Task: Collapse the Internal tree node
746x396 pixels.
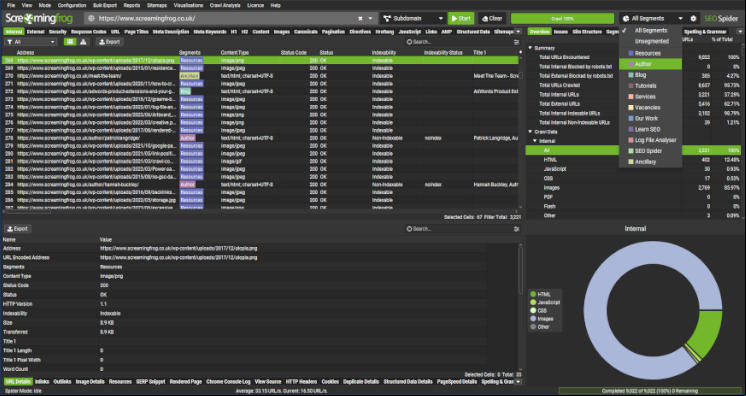Action: point(535,141)
